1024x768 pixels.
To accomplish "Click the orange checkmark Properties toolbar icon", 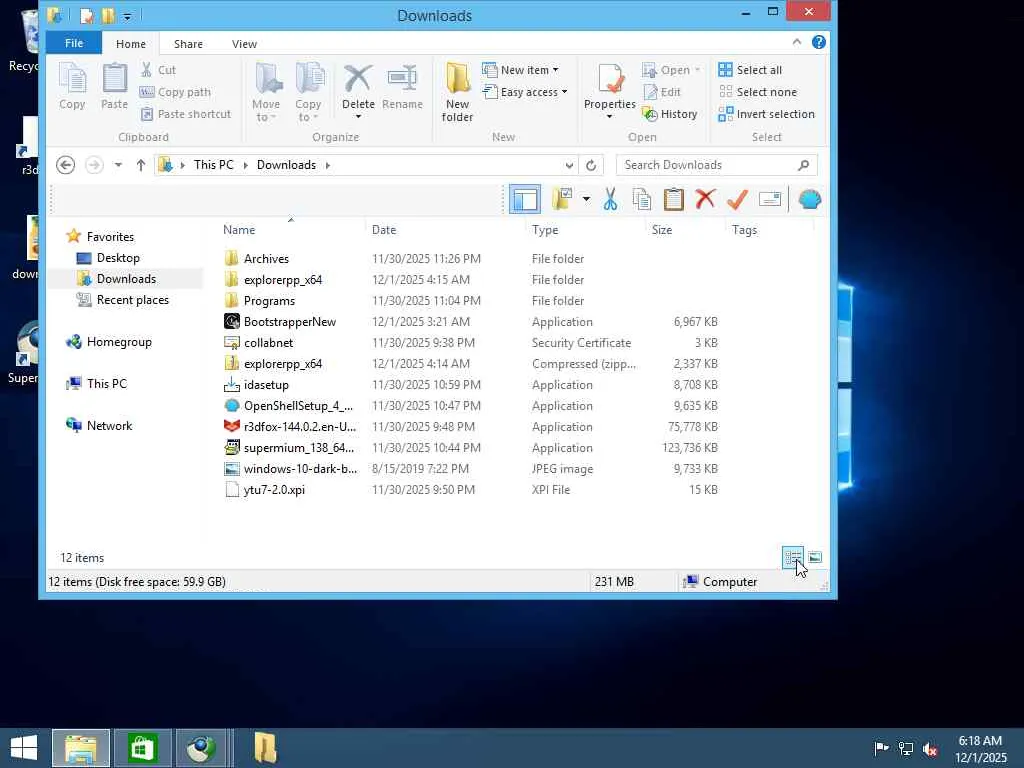I will pos(737,199).
